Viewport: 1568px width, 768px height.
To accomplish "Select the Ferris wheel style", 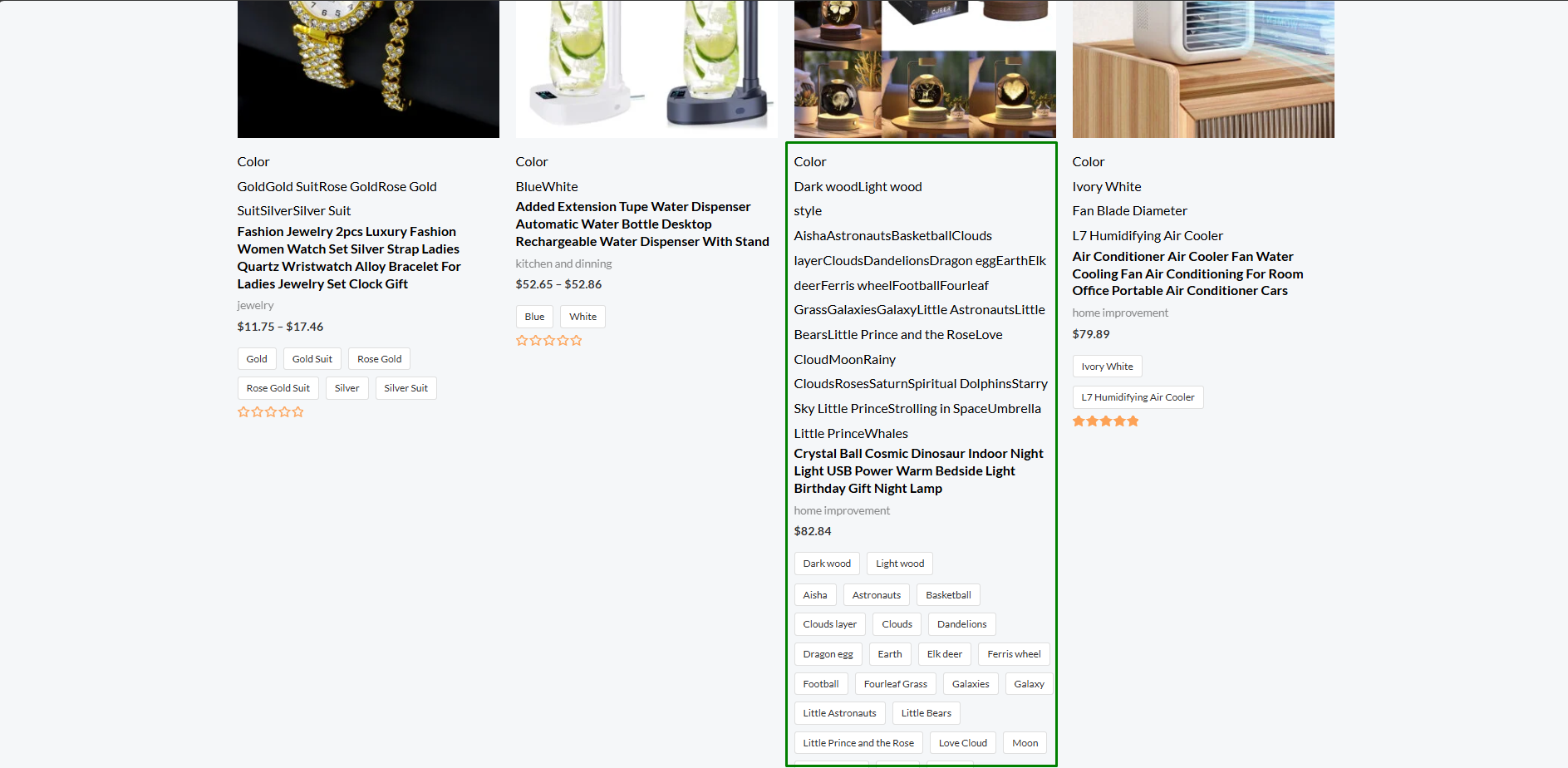I will pyautogui.click(x=1014, y=654).
